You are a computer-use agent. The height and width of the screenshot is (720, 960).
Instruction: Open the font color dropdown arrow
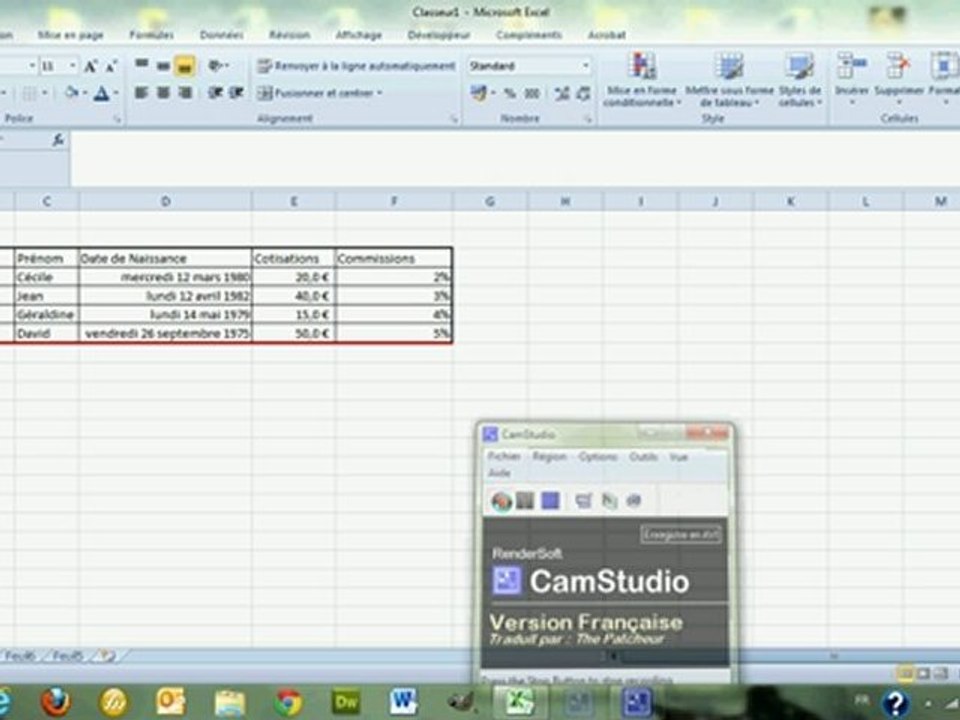(x=116, y=93)
